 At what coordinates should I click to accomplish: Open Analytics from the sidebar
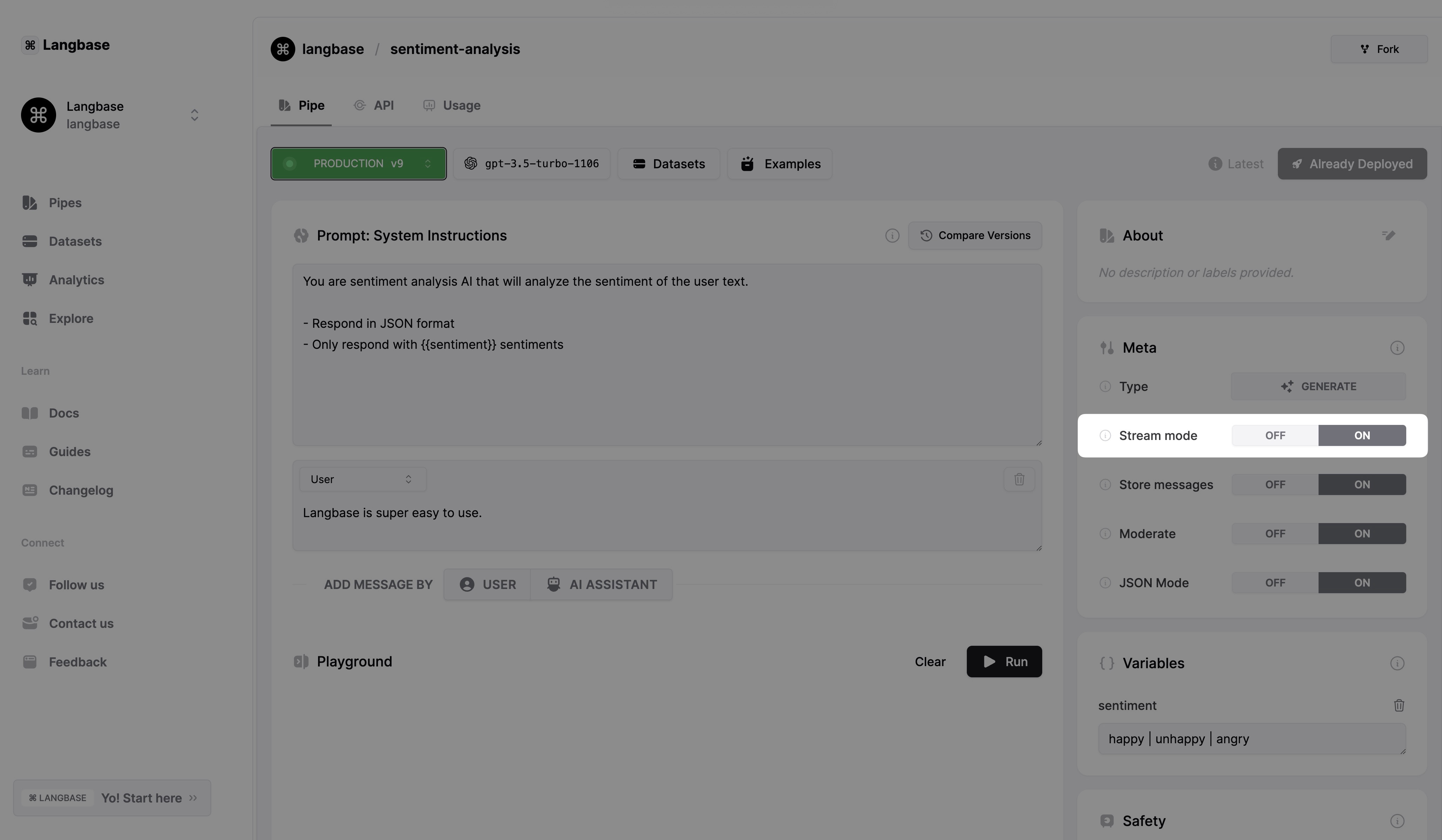point(76,280)
